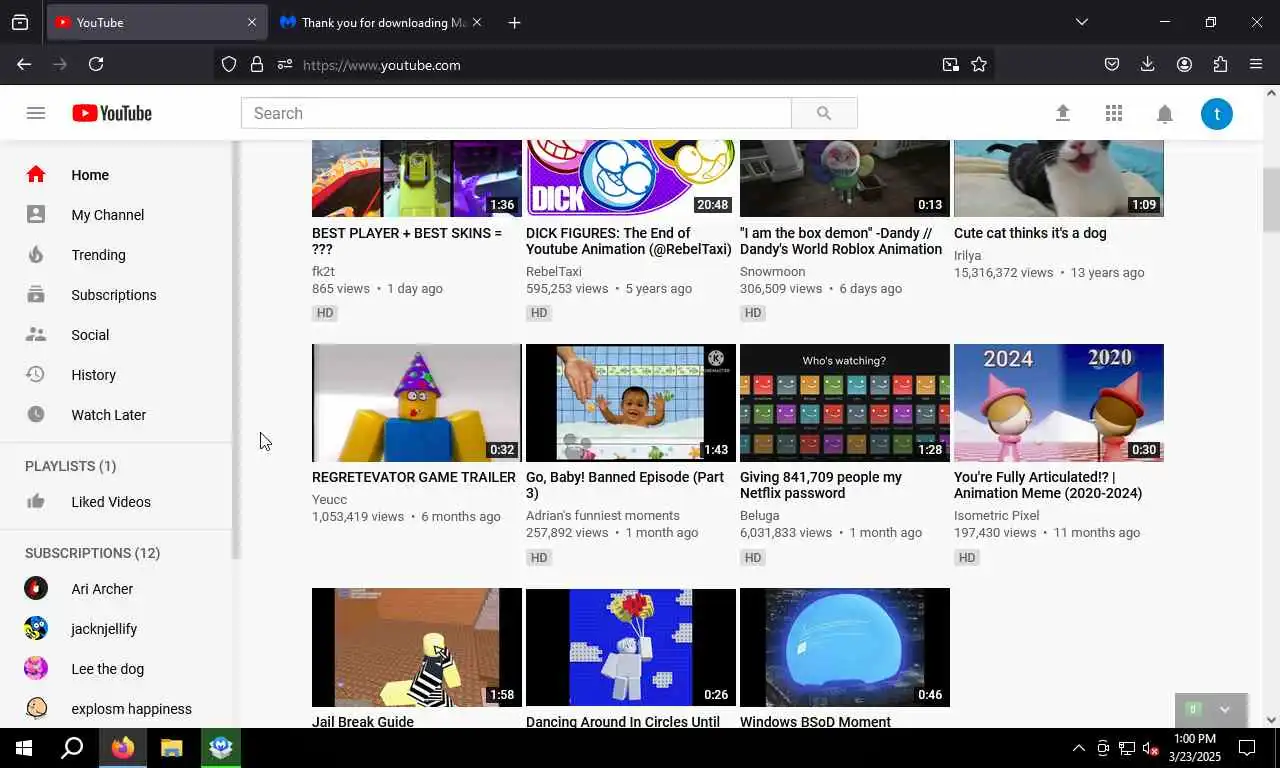Click the Social people icon
Screen dimensions: 1280x768
pyautogui.click(x=36, y=334)
